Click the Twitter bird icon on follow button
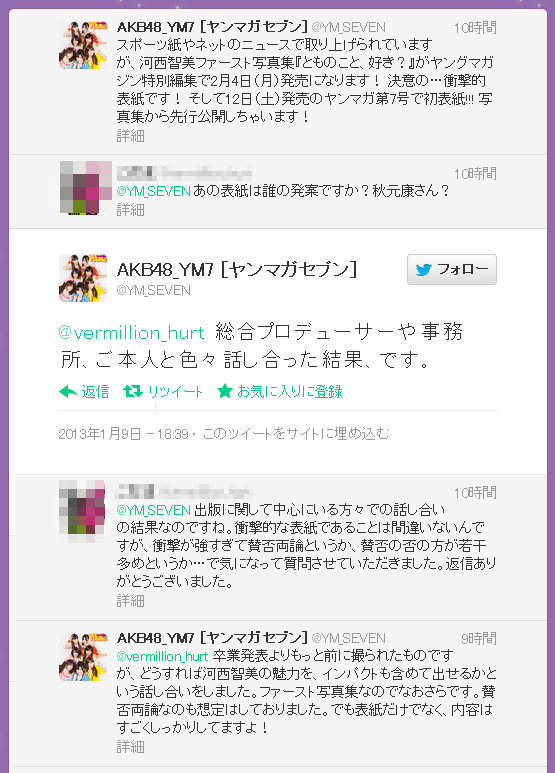The image size is (555, 773). [423, 270]
